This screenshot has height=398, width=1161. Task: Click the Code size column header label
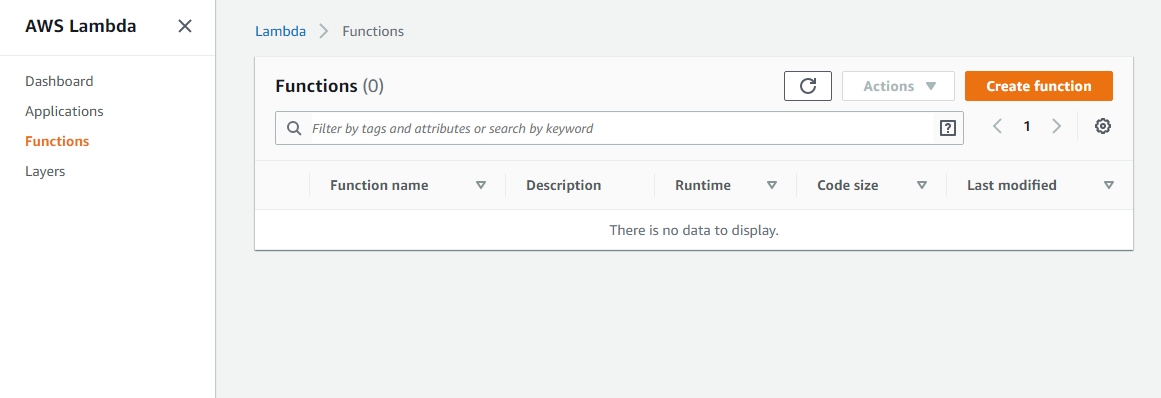(x=848, y=185)
